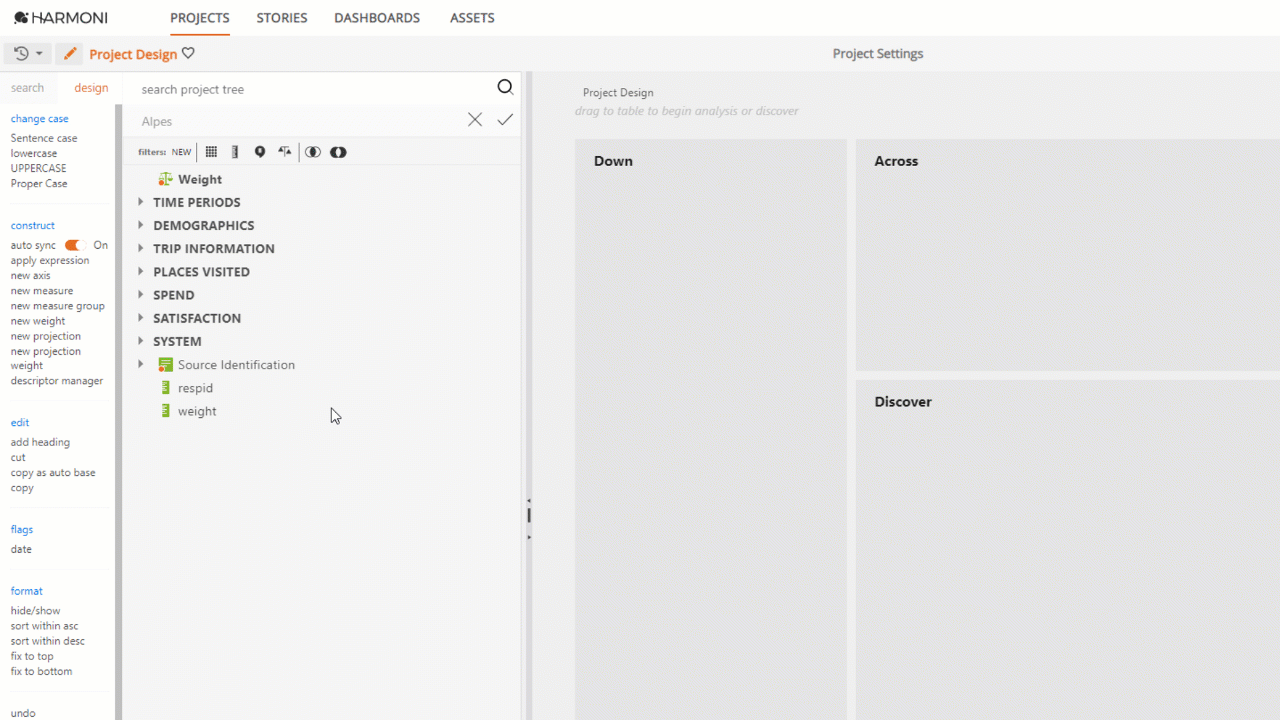Click the orange pencil edit icon
Viewport: 1280px width, 720px height.
[x=69, y=54]
